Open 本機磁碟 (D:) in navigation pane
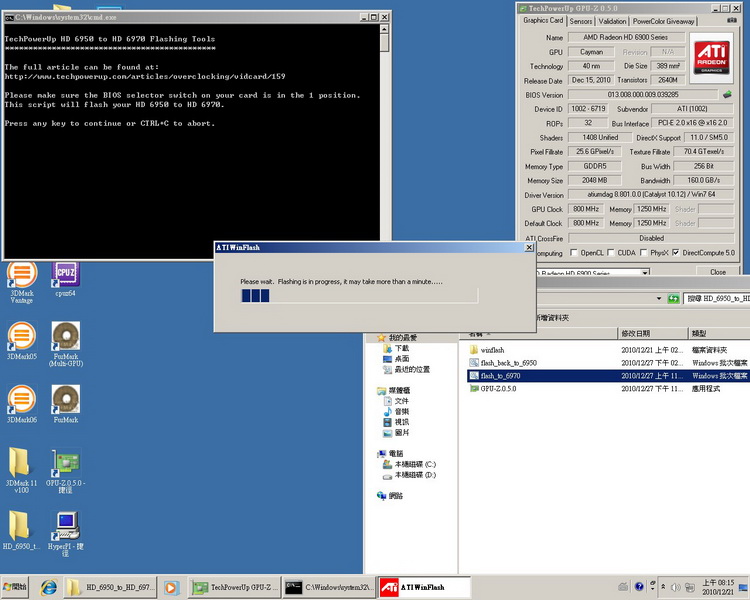 pos(409,475)
